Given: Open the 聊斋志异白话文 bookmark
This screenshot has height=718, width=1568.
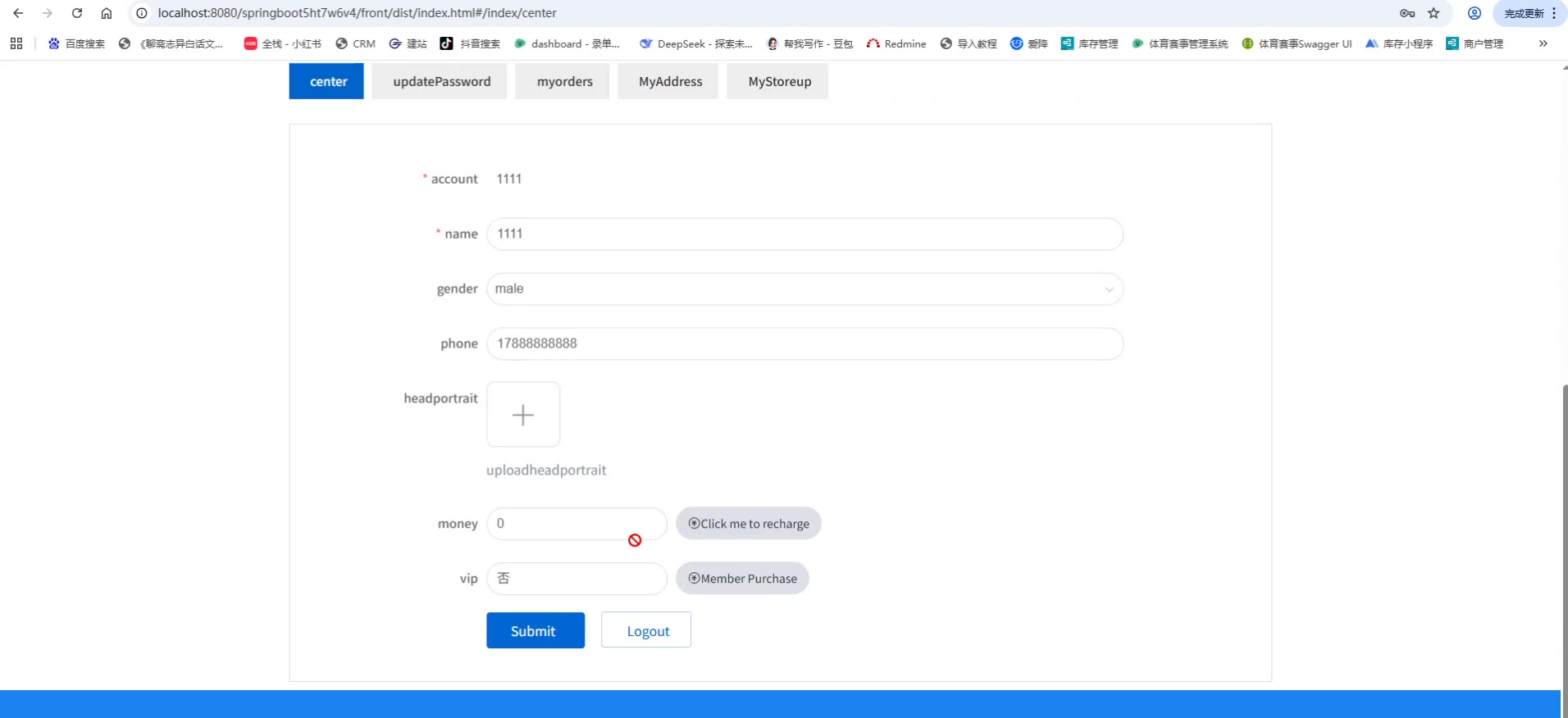Looking at the screenshot, I should pos(171,43).
